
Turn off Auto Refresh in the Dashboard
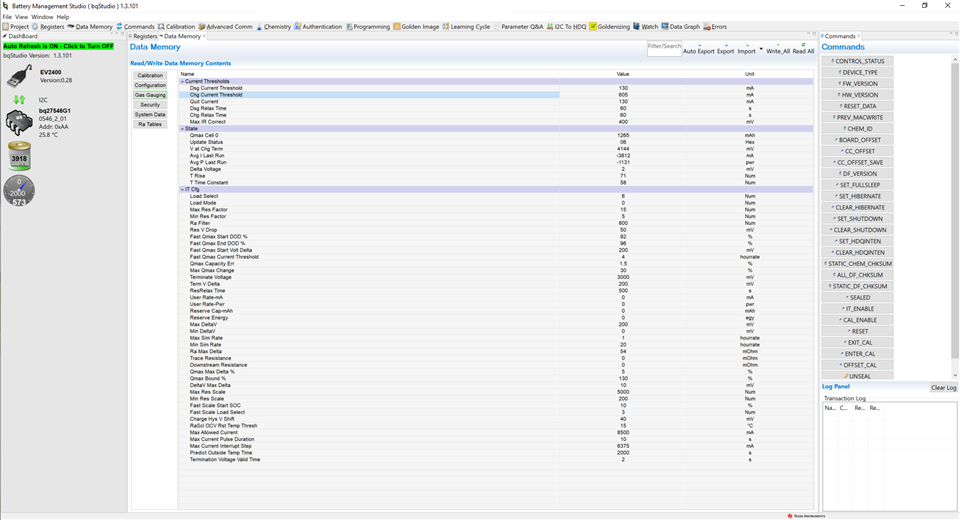pos(58,46)
